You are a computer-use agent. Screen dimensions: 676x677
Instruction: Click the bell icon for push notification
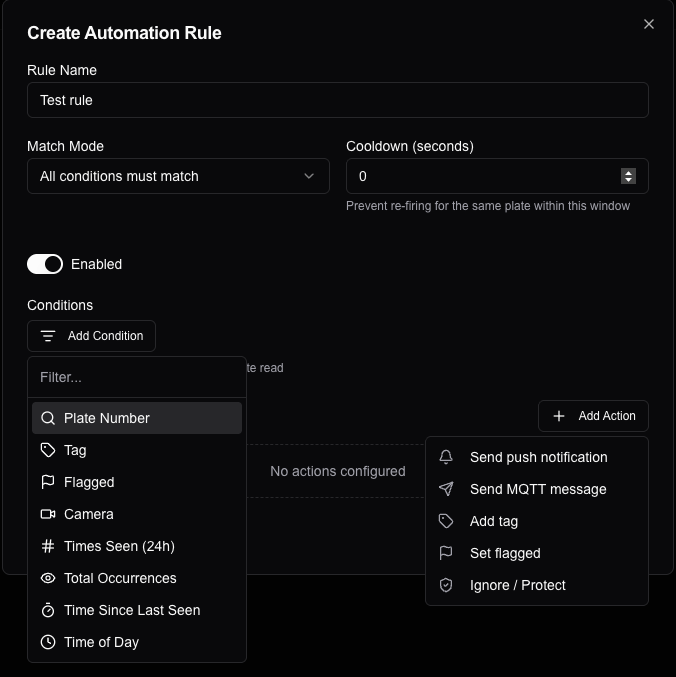[x=447, y=457]
